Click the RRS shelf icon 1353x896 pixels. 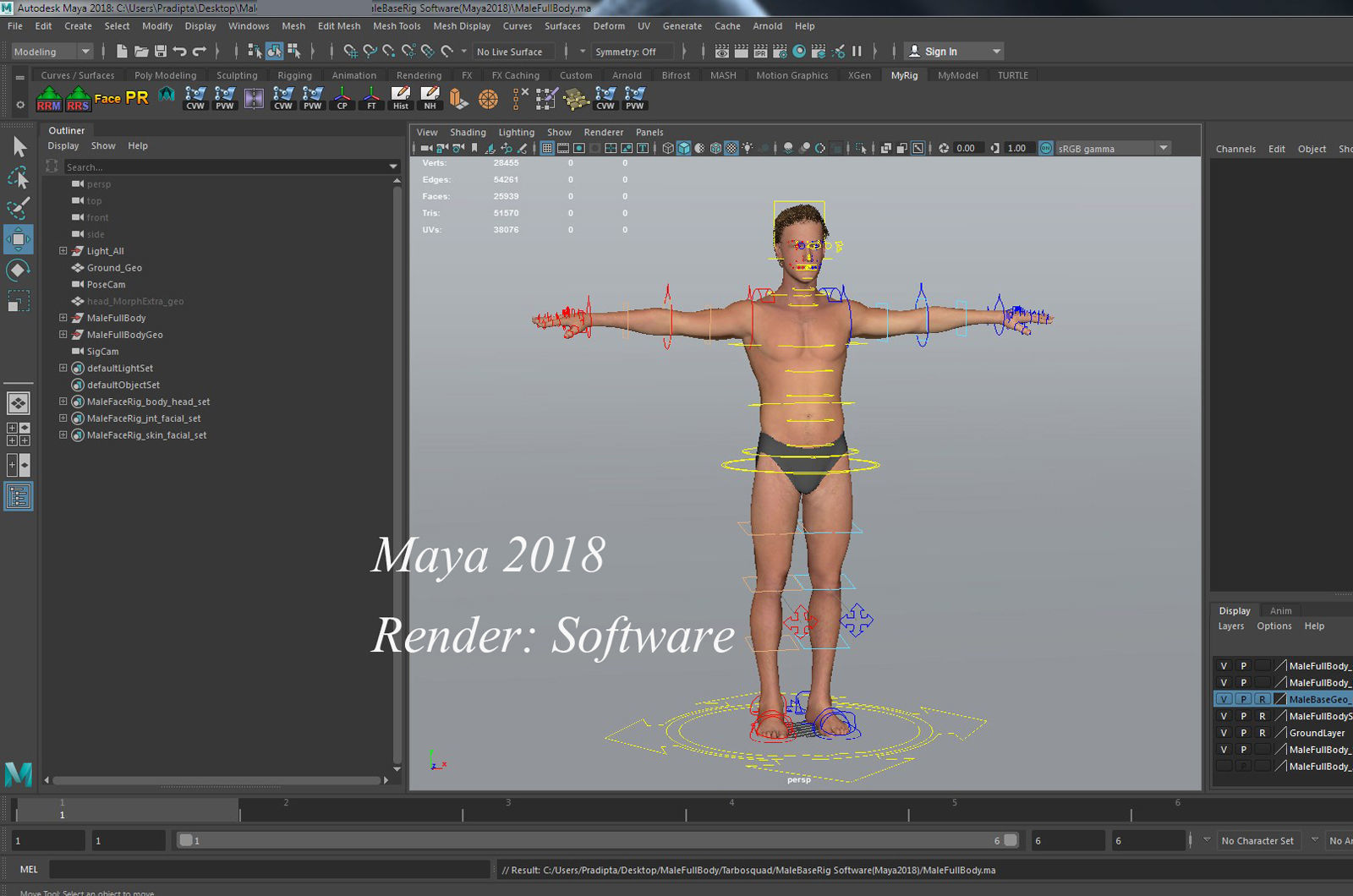[78, 99]
